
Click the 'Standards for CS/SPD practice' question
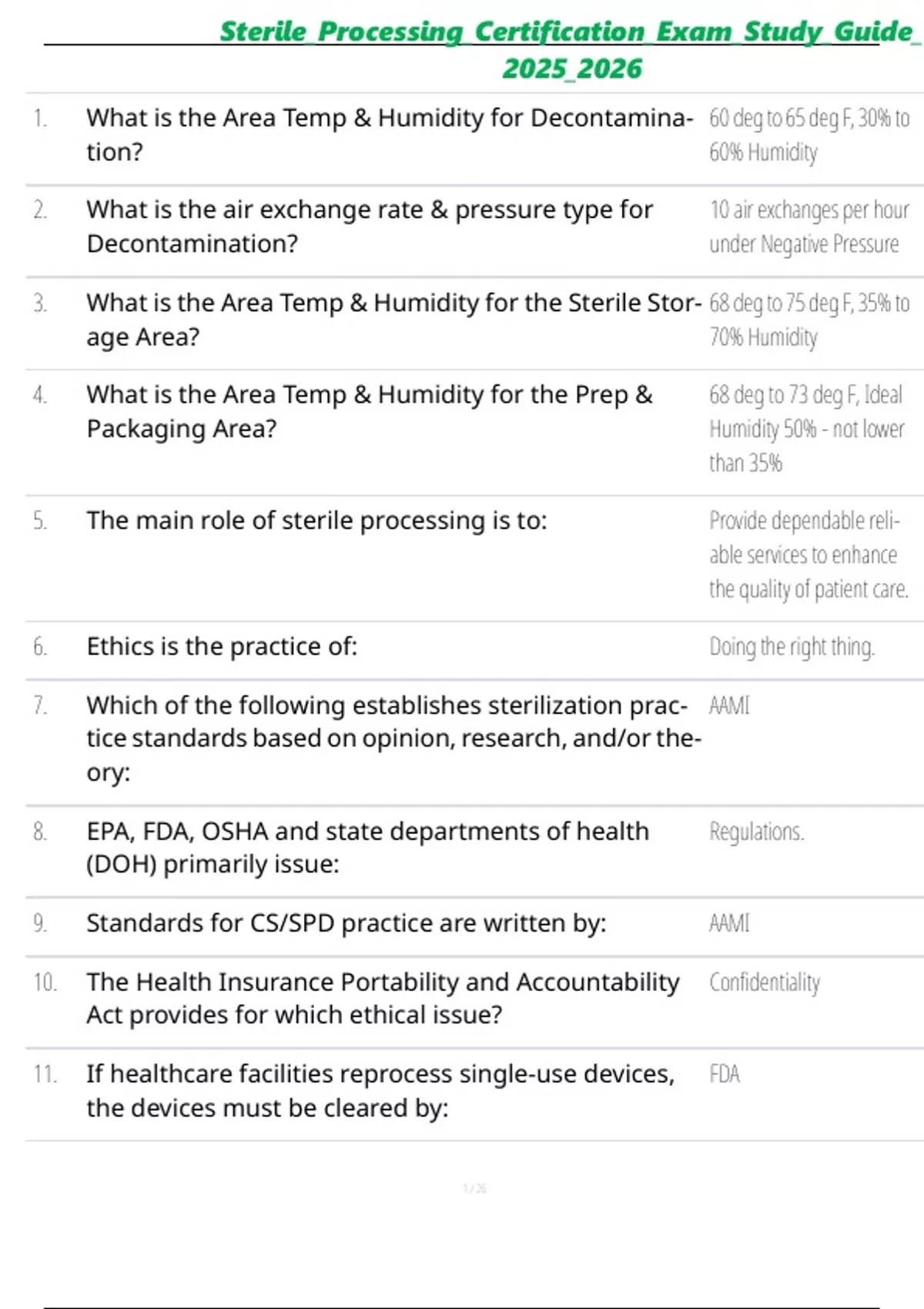[x=346, y=923]
